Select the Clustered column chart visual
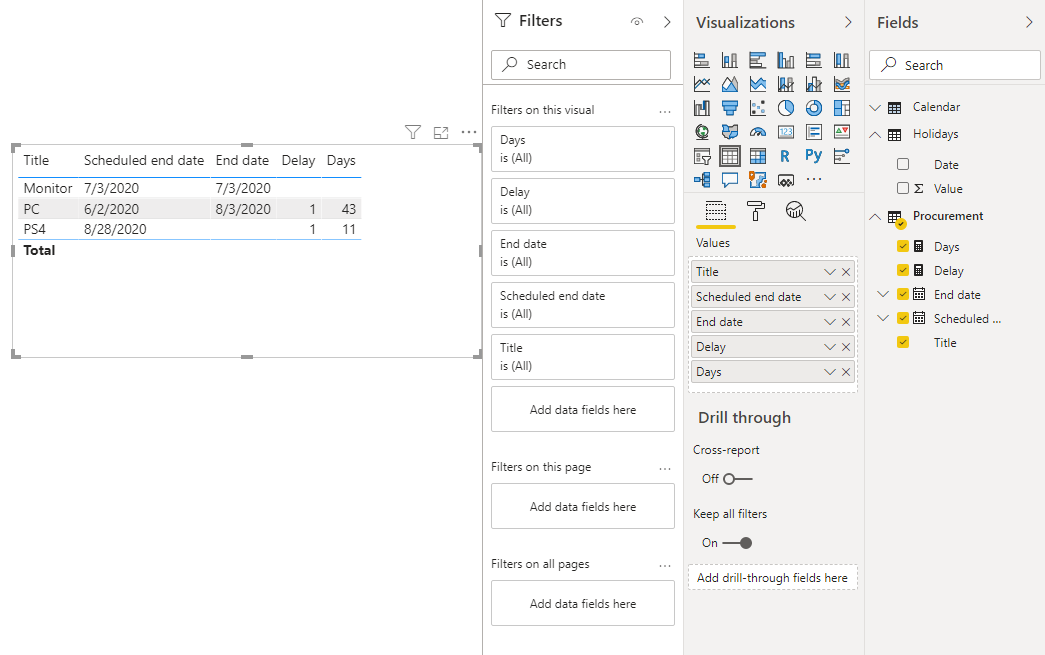This screenshot has height=655, width=1045. pos(786,61)
